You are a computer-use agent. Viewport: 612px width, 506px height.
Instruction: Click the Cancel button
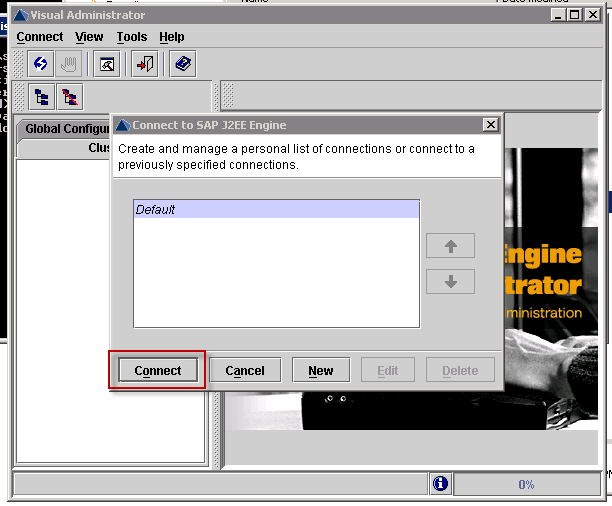coord(245,370)
